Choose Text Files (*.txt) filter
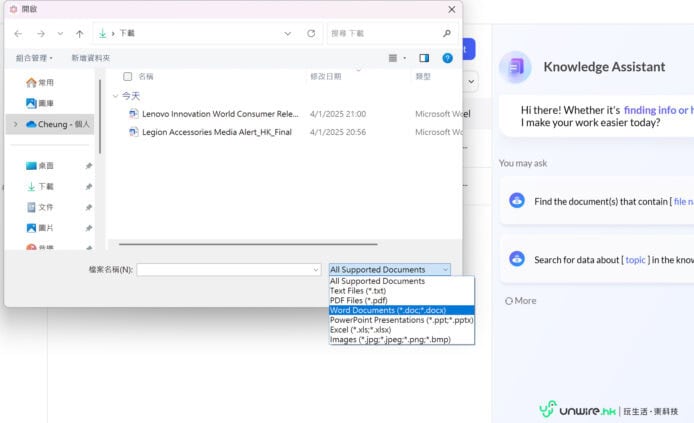 click(x=402, y=291)
